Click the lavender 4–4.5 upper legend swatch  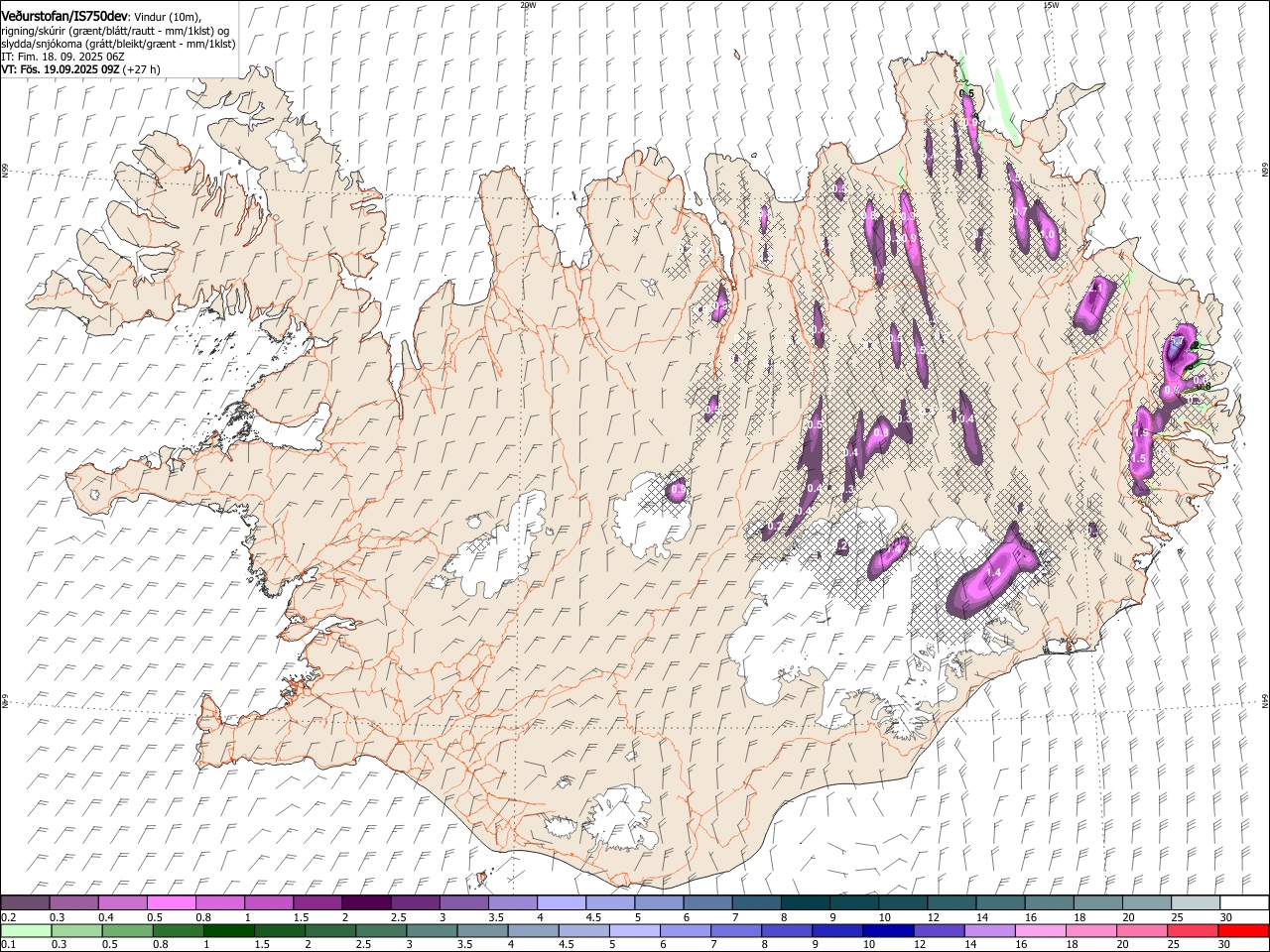[561, 903]
